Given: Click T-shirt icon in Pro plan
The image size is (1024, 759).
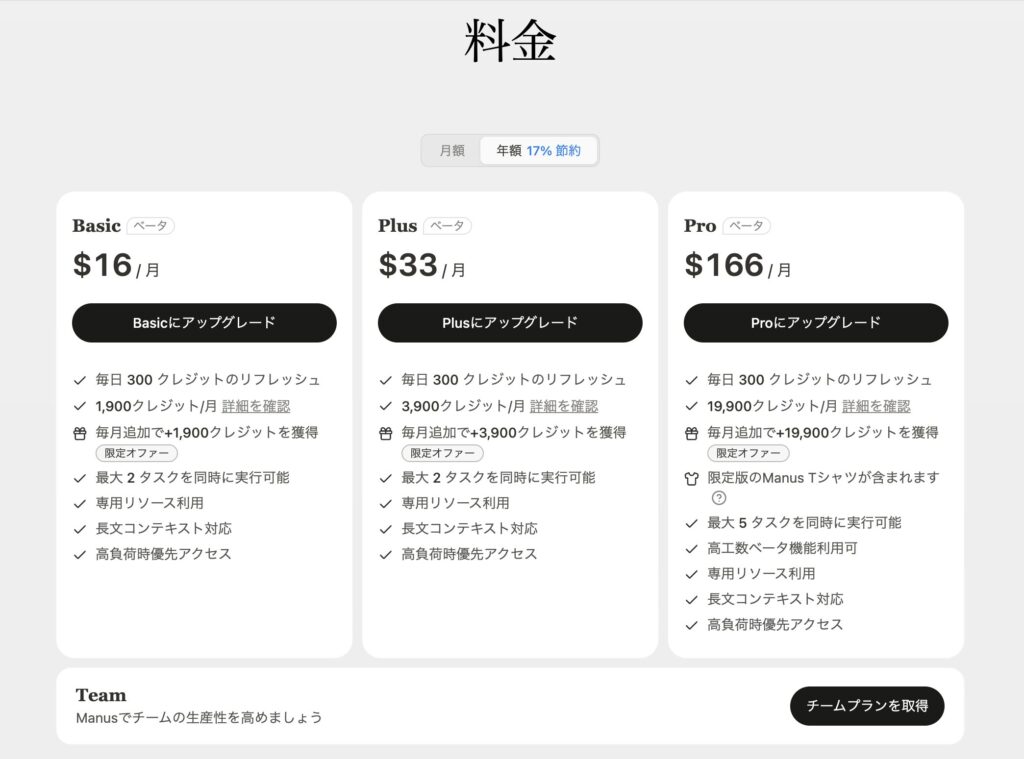Looking at the screenshot, I should coord(692,479).
